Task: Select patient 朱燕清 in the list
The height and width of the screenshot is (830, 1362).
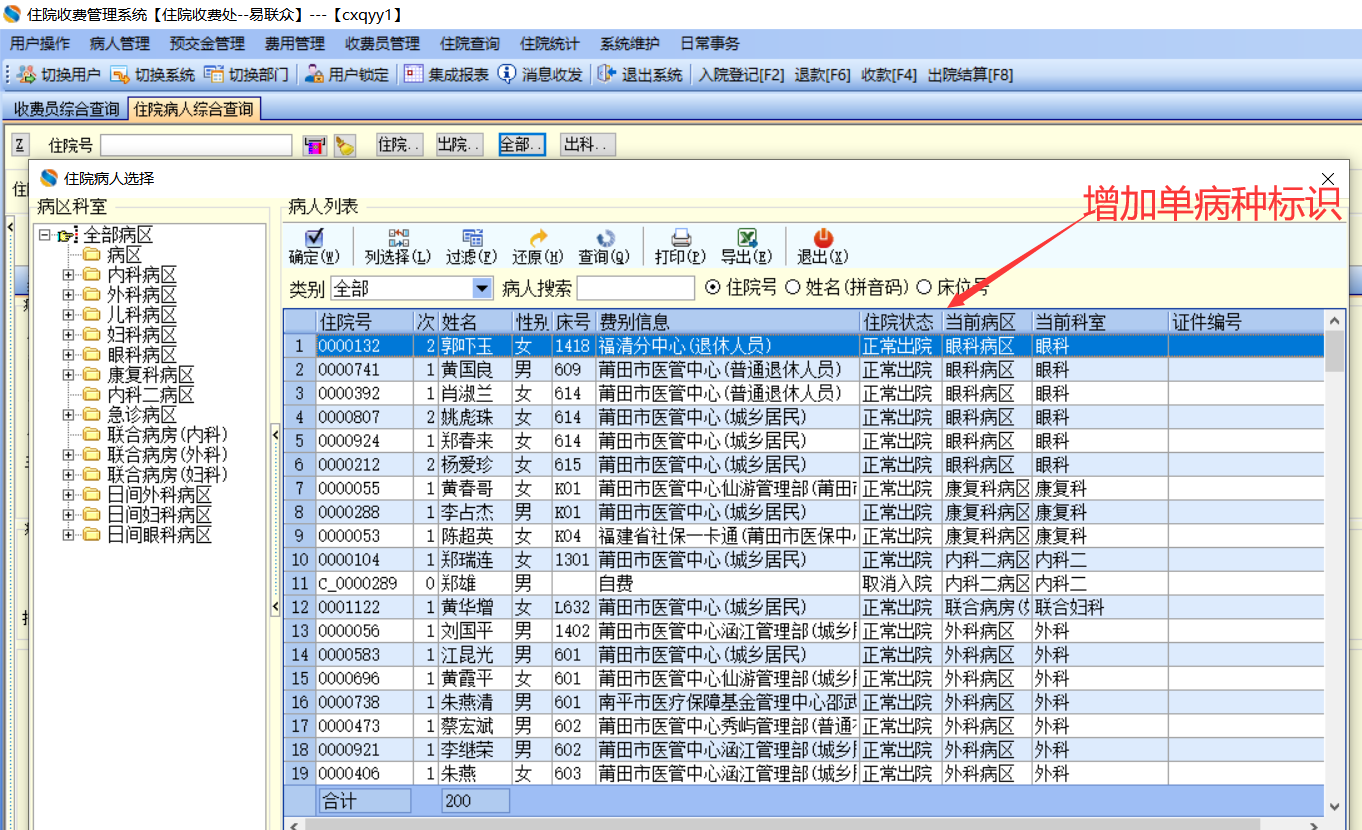Action: pos(804,702)
